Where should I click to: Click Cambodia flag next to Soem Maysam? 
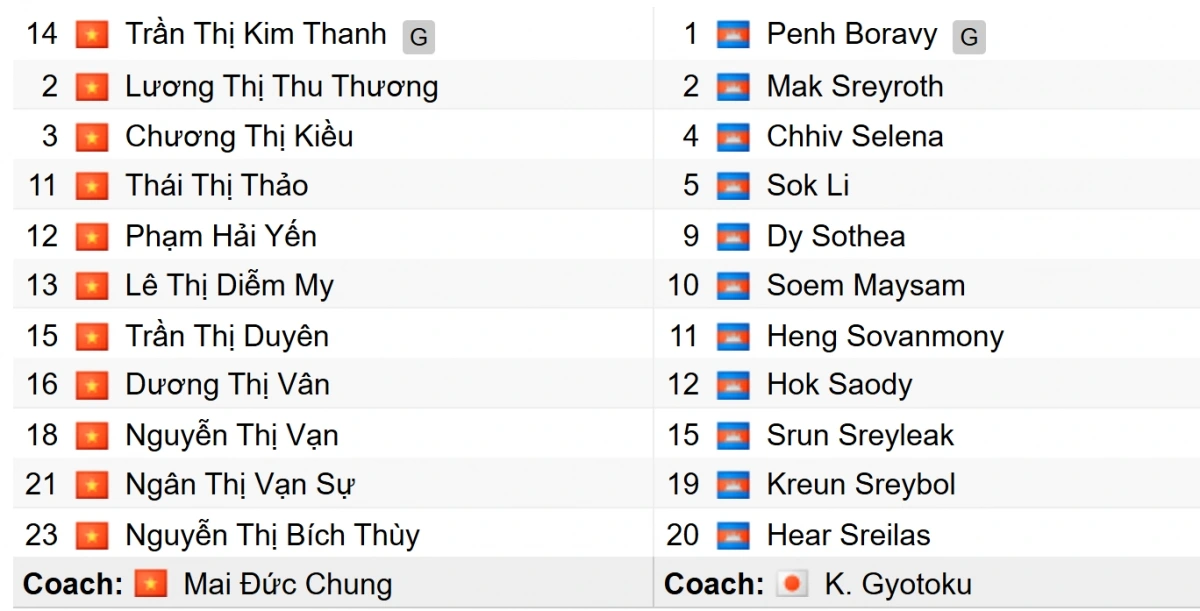(733, 286)
